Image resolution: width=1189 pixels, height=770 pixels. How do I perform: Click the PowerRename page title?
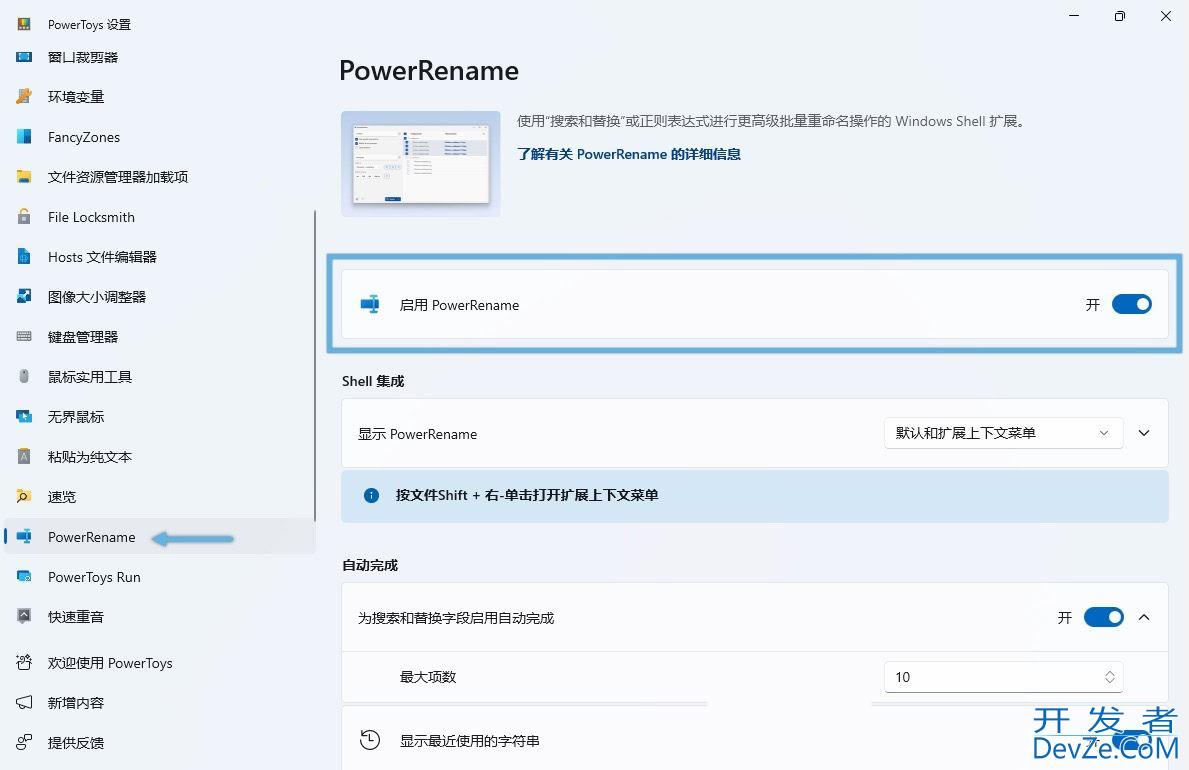(429, 71)
